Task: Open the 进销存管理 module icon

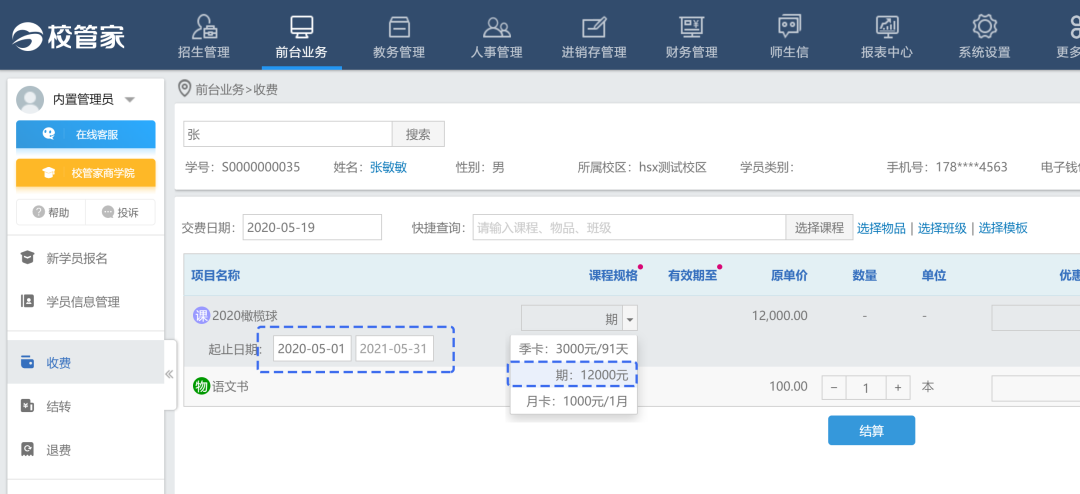Action: (594, 27)
